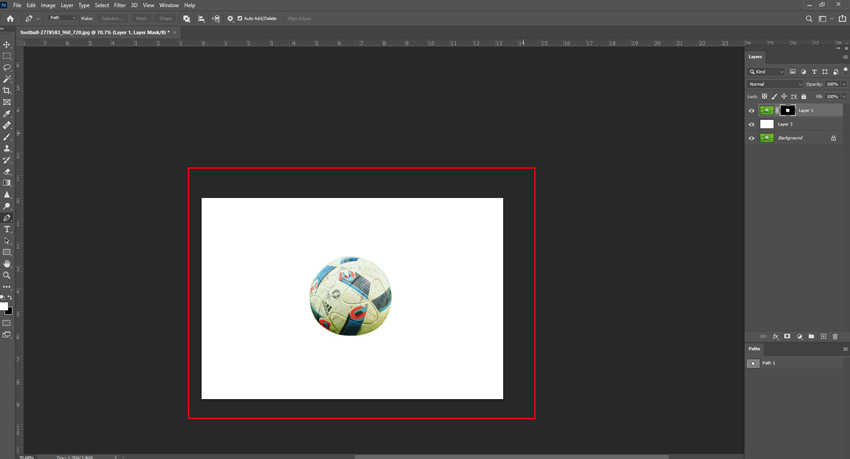Toggle lock position icon
This screenshot has height=459, width=850.
pyautogui.click(x=784, y=96)
